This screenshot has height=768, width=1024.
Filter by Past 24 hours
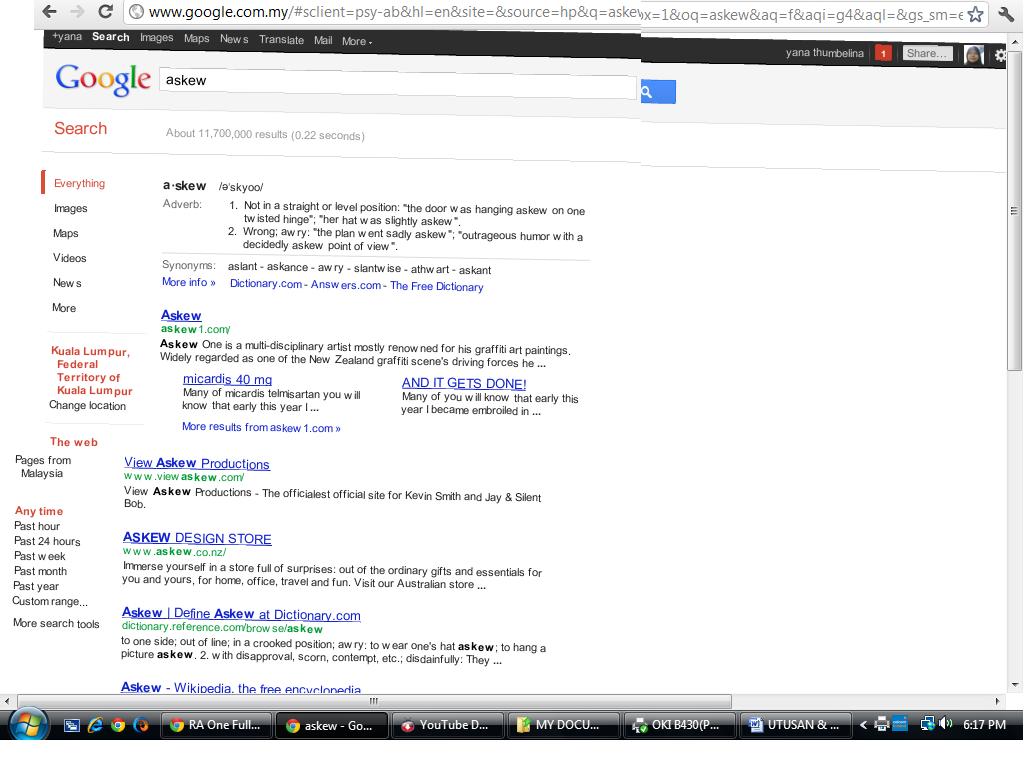tap(48, 541)
